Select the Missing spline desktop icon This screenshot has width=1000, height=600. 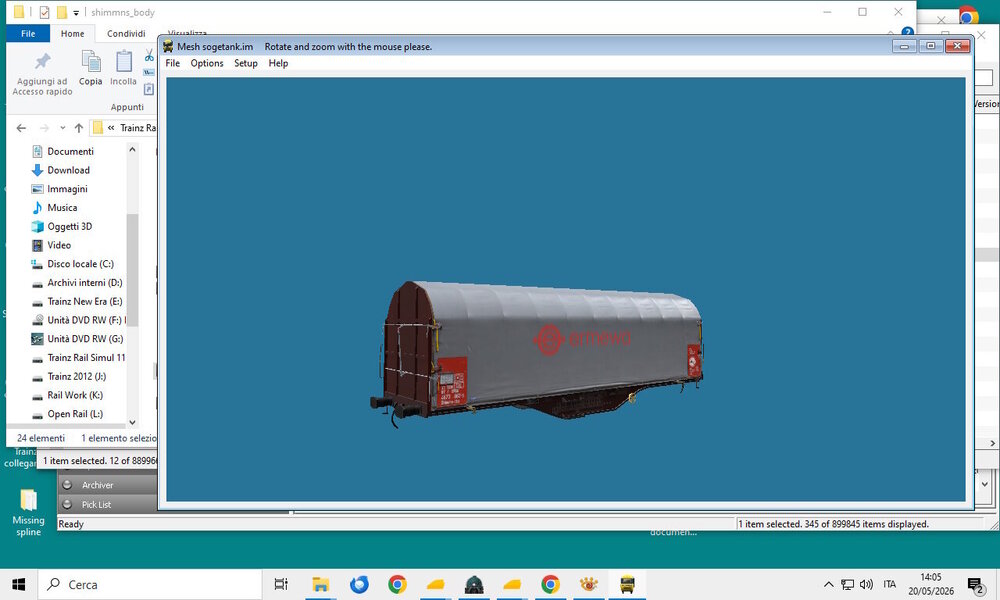(x=28, y=513)
